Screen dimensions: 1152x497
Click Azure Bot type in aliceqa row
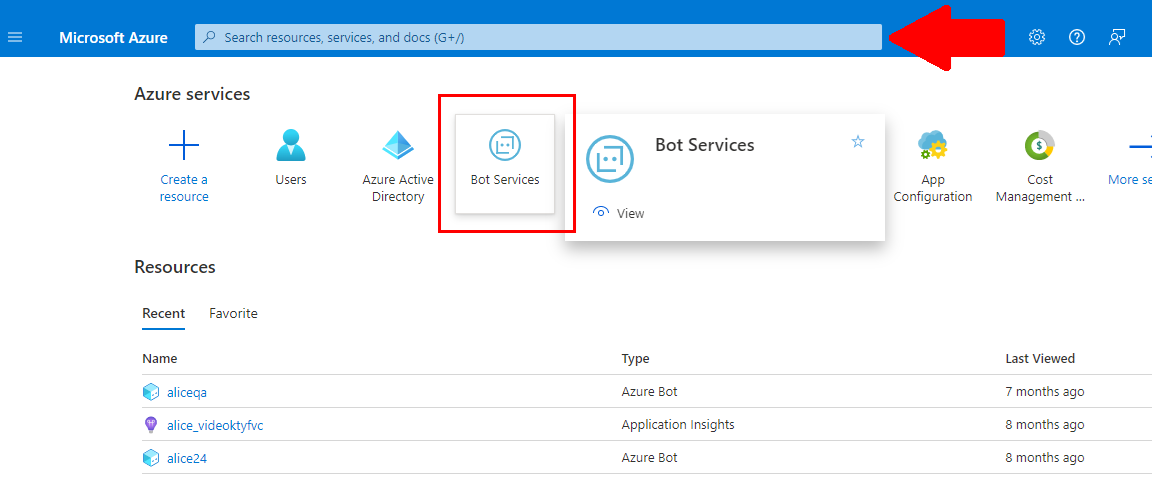pos(649,392)
